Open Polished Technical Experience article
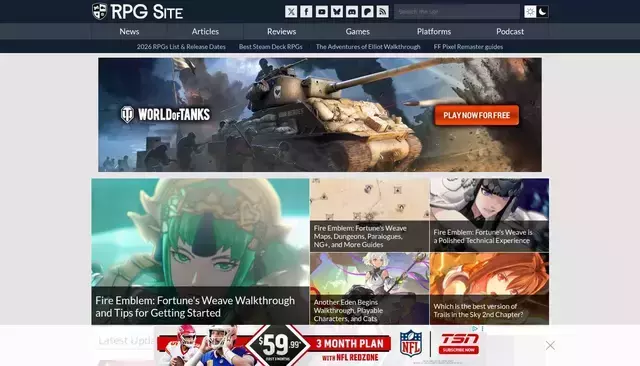This screenshot has width=640, height=366. point(483,236)
